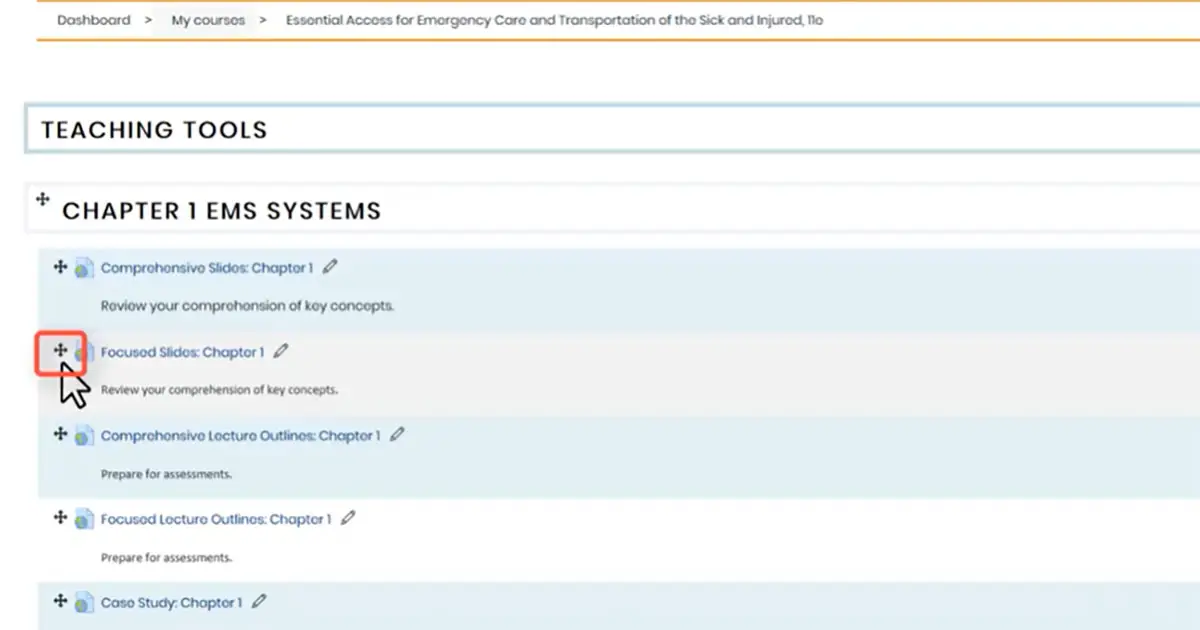
Task: Select the rename pencil for Comprehensive Lecture Outlines
Action: point(397,434)
